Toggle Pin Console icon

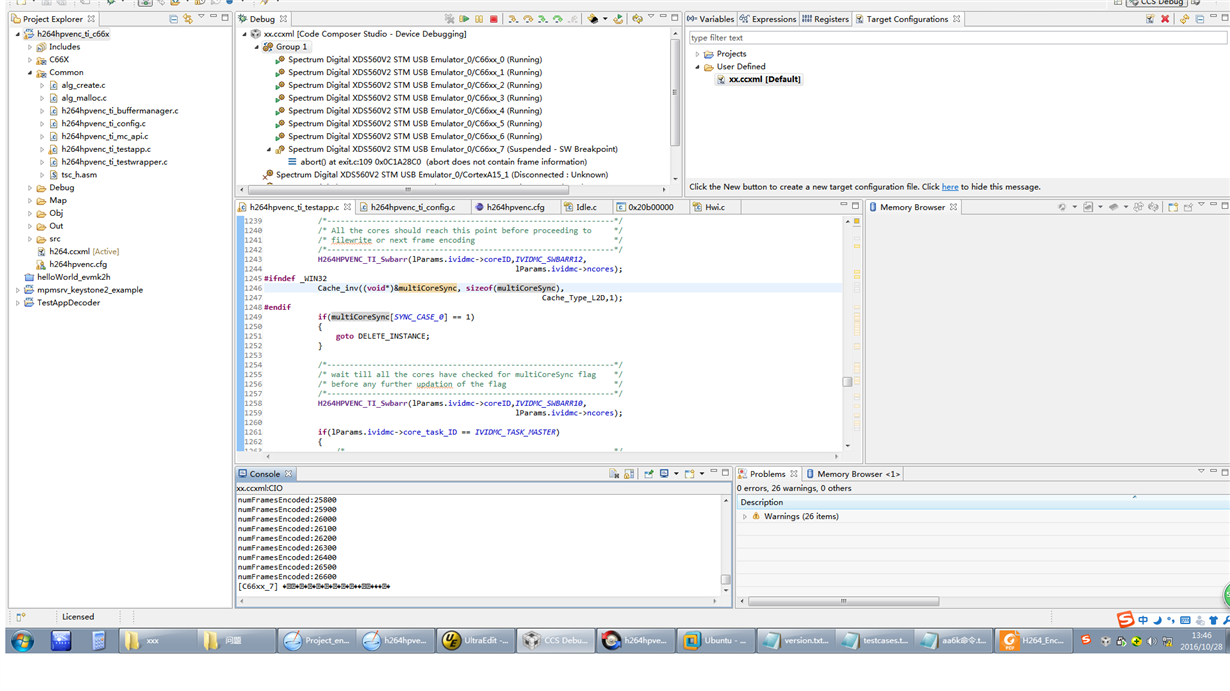point(649,474)
